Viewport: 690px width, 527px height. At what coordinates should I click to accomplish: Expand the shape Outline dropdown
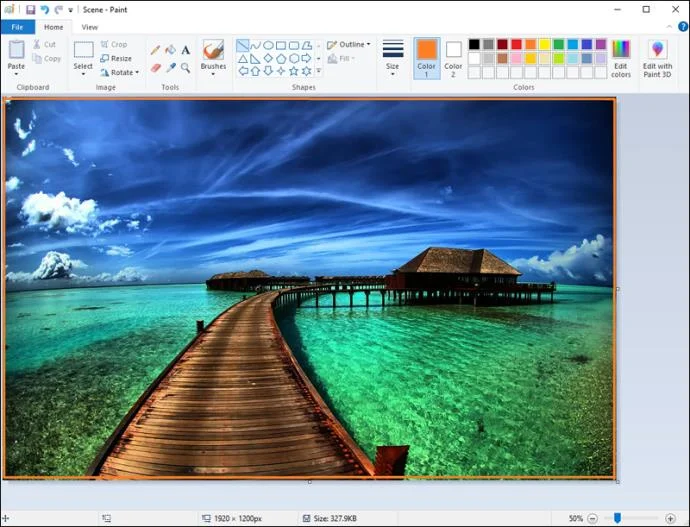[349, 45]
